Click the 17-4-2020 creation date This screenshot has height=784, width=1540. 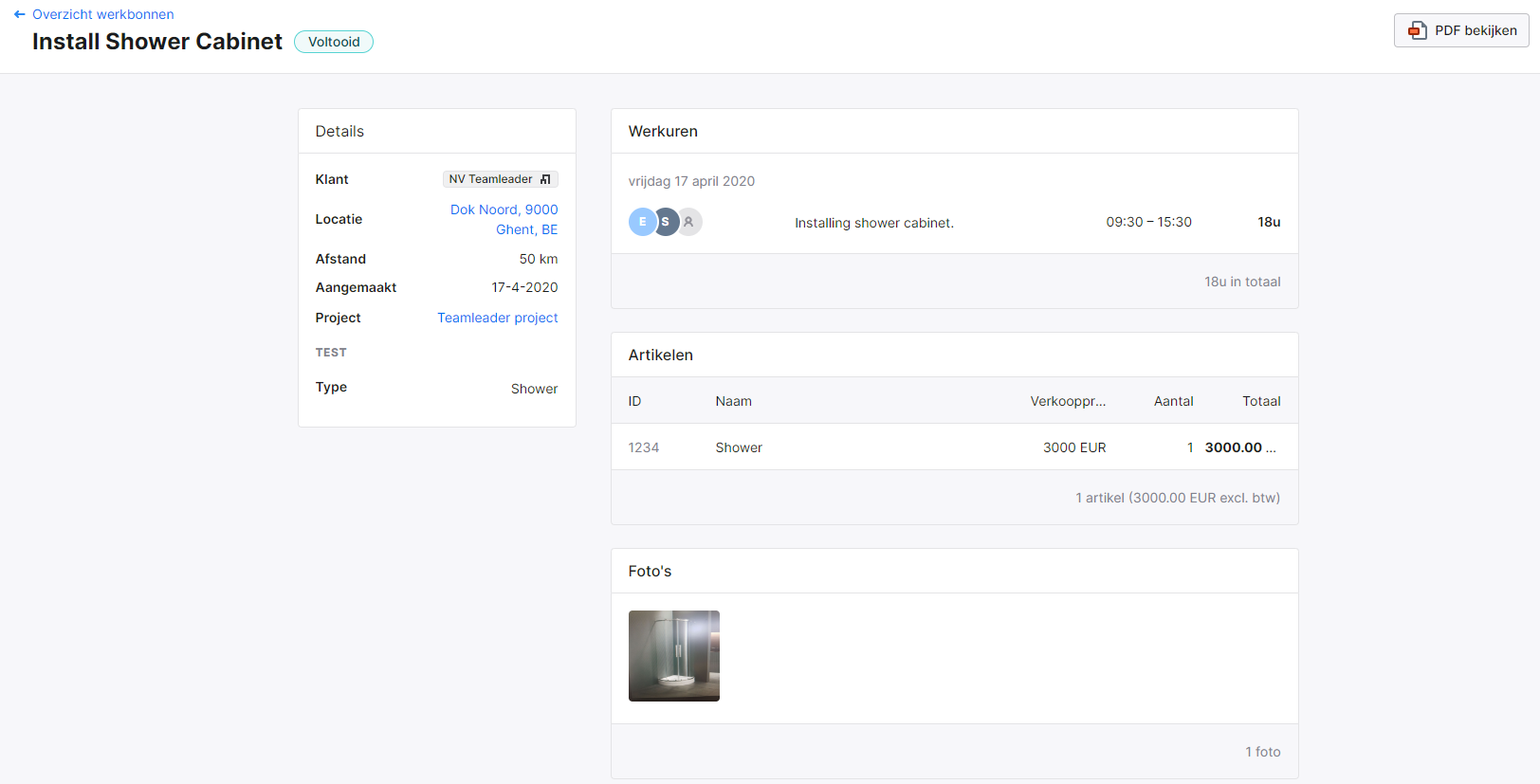point(524,287)
